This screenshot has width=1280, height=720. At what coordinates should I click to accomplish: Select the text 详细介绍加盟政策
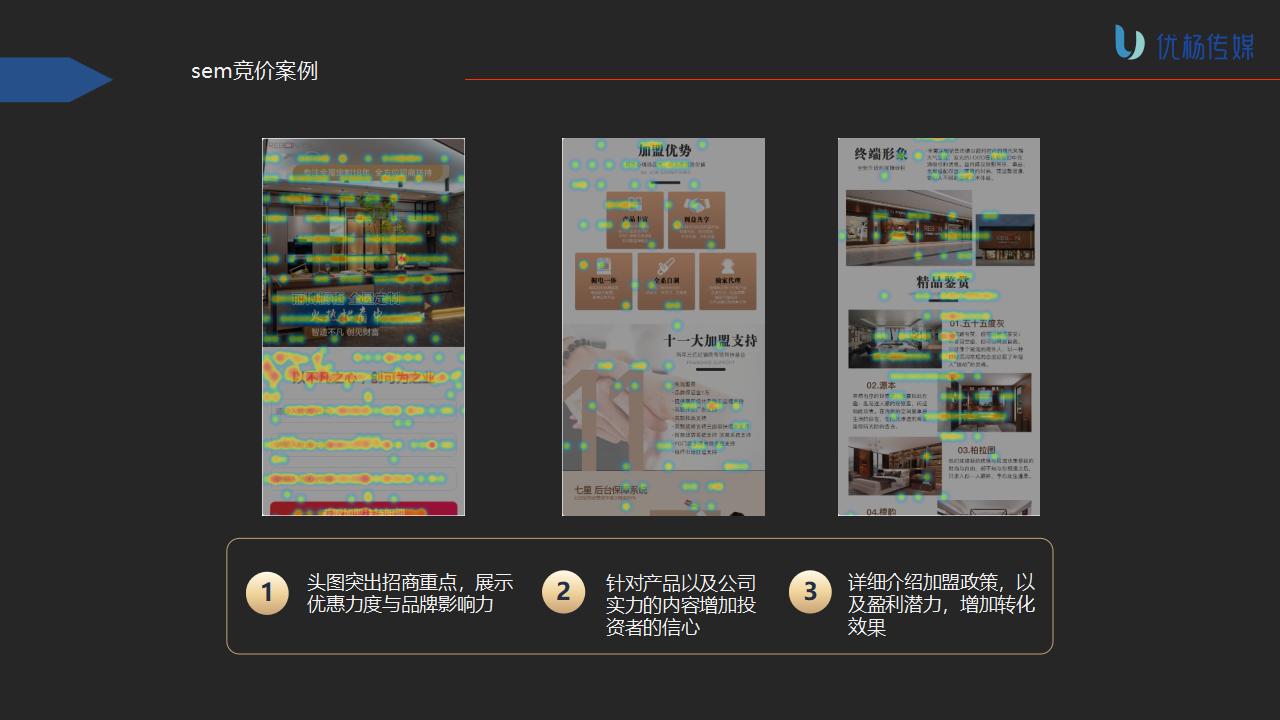point(925,582)
